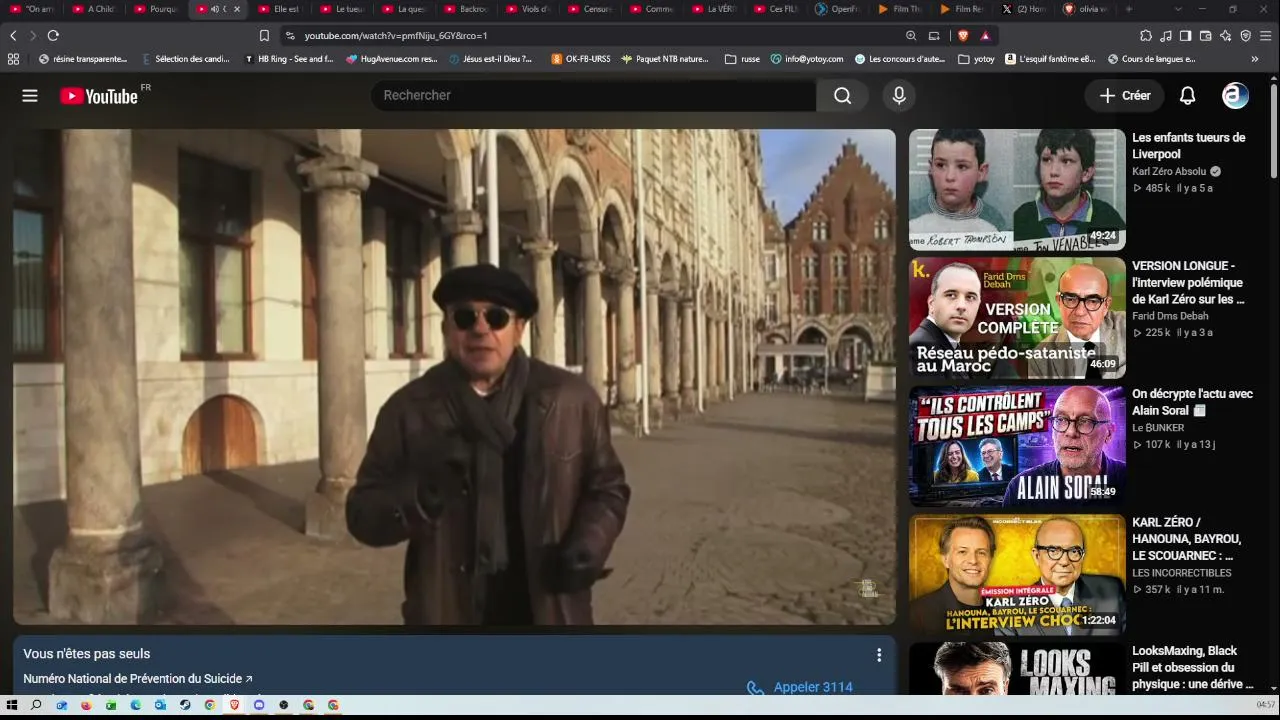Open the 'OK-FB-URSS' bookmark
Image resolution: width=1280 pixels, height=720 pixels.
click(x=581, y=59)
